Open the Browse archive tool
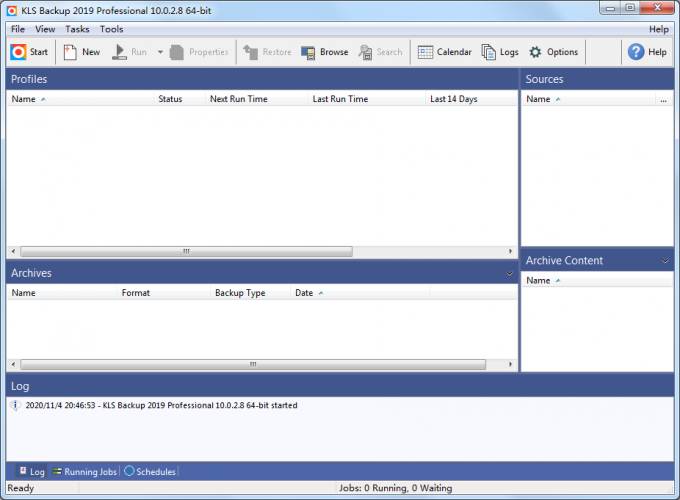 coord(325,52)
